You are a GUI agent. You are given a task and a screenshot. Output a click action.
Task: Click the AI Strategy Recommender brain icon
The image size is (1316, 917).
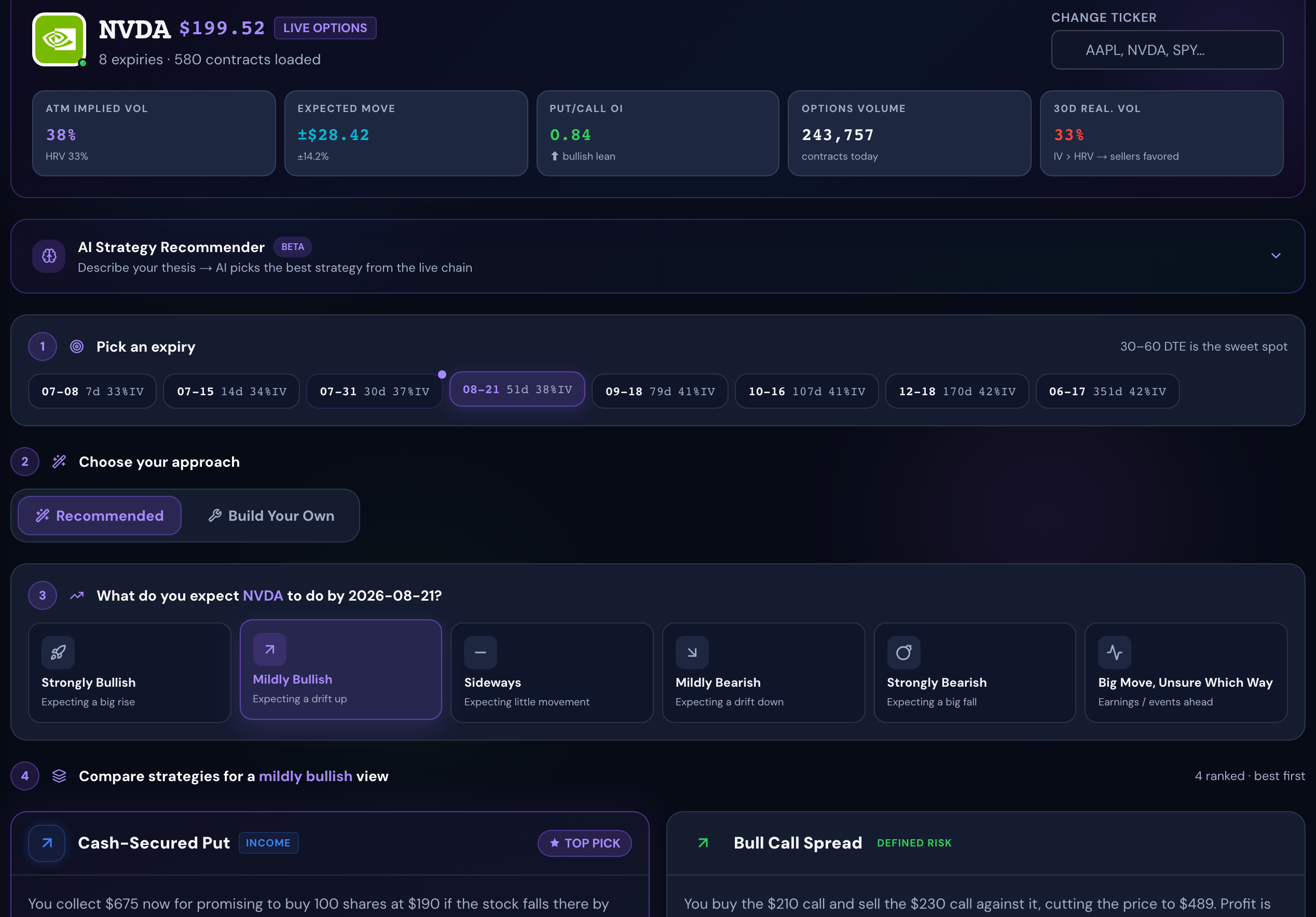[49, 256]
